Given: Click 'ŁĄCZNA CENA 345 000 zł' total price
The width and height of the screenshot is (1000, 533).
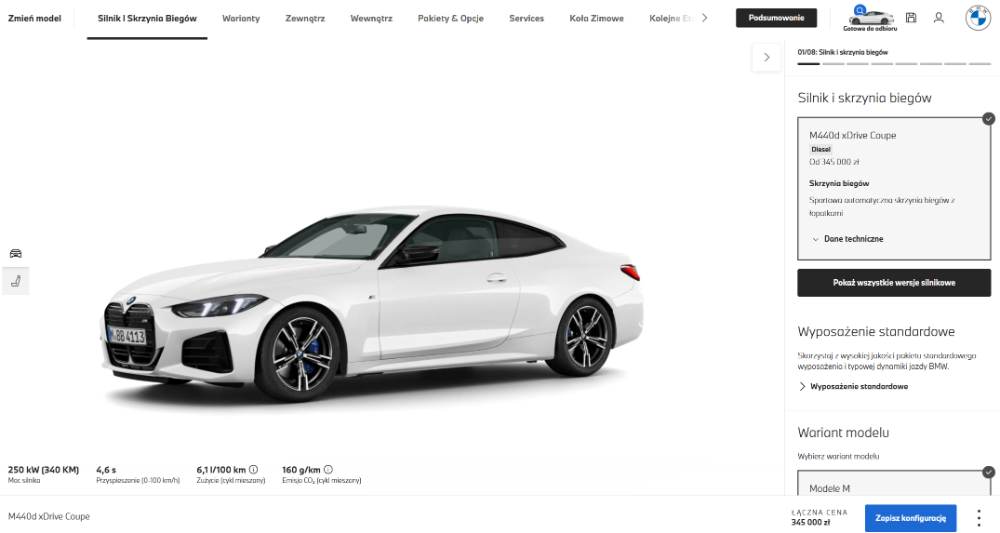Looking at the screenshot, I should pos(820,517).
